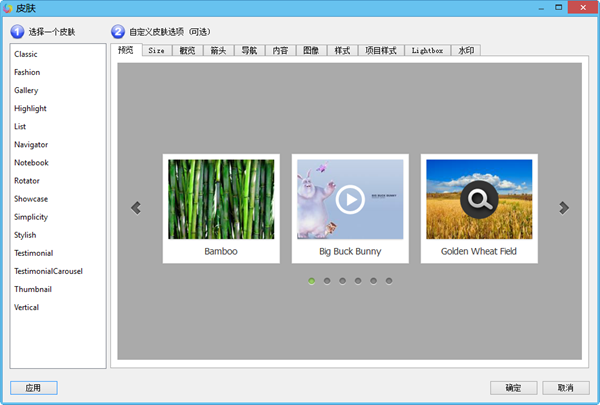The height and width of the screenshot is (405, 600).
Task: Click the 取消 cancel button
Action: (565, 388)
